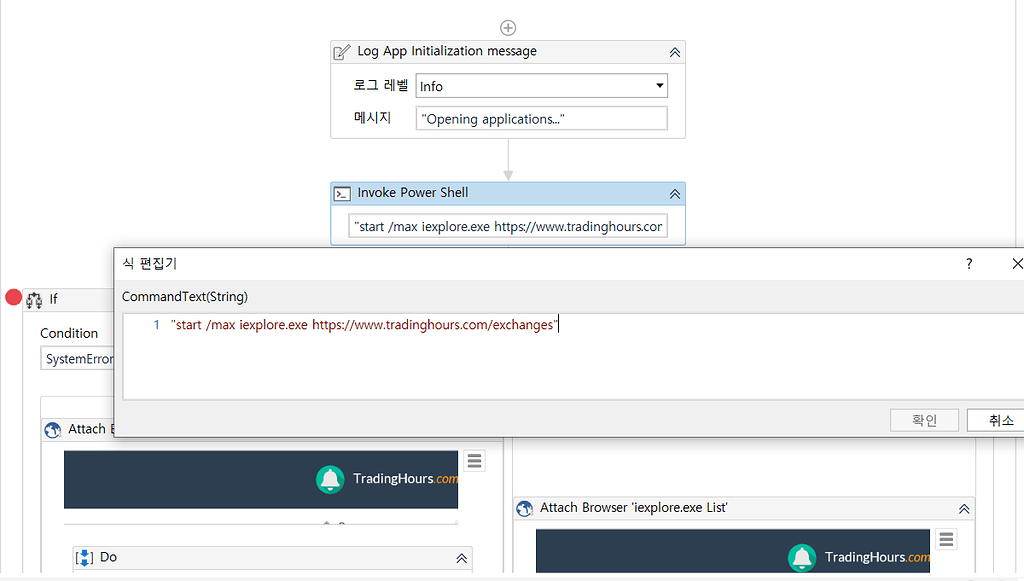Click the CommandText expression line in the editor
The image size is (1024, 581).
pyautogui.click(x=365, y=324)
